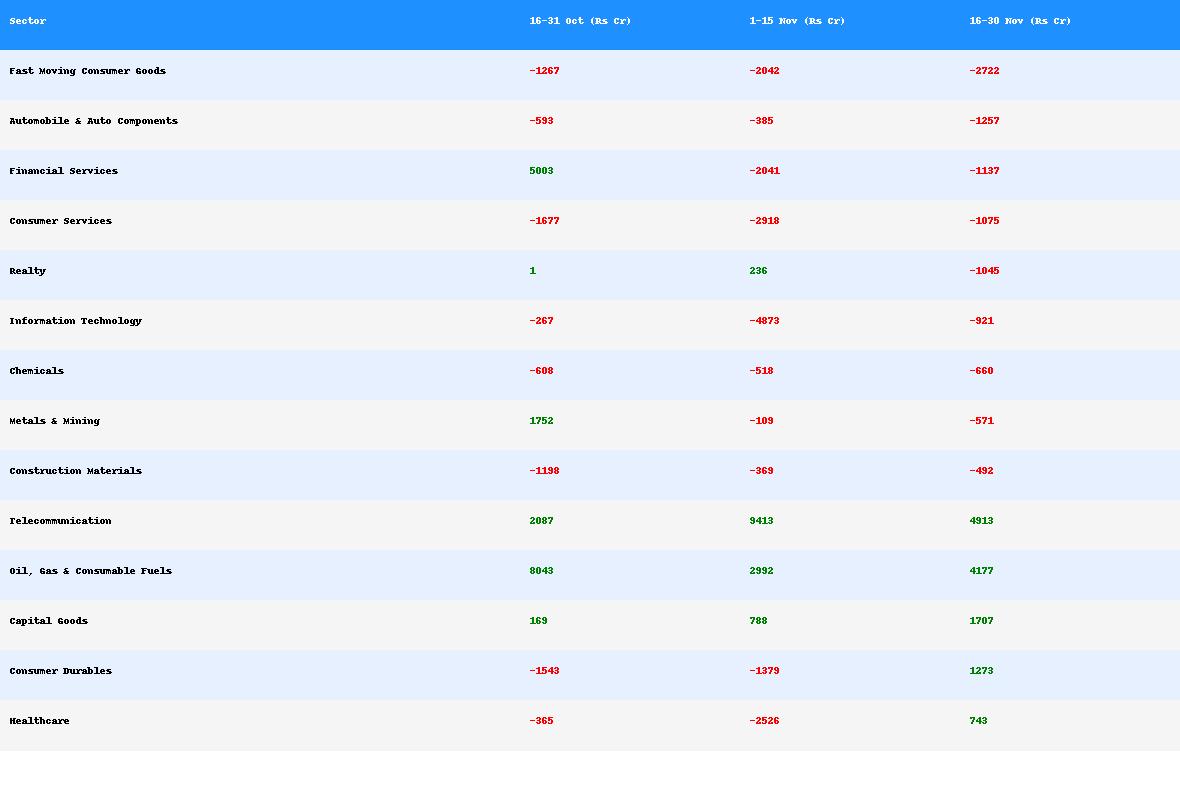Click Information Technology value -4873

pos(764,321)
